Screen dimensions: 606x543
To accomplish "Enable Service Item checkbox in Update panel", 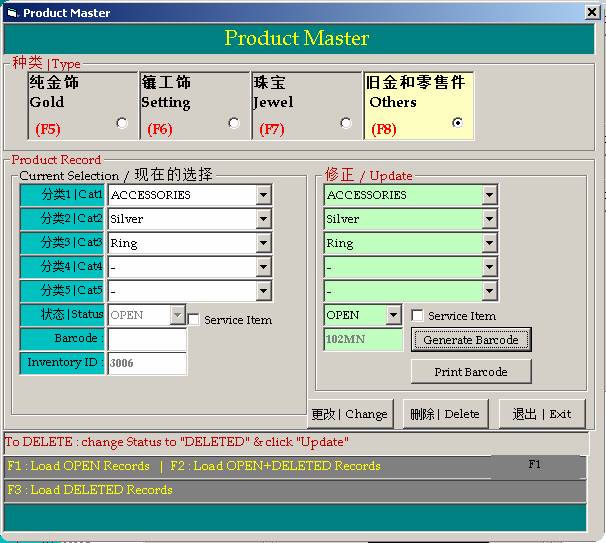I will (x=418, y=315).
